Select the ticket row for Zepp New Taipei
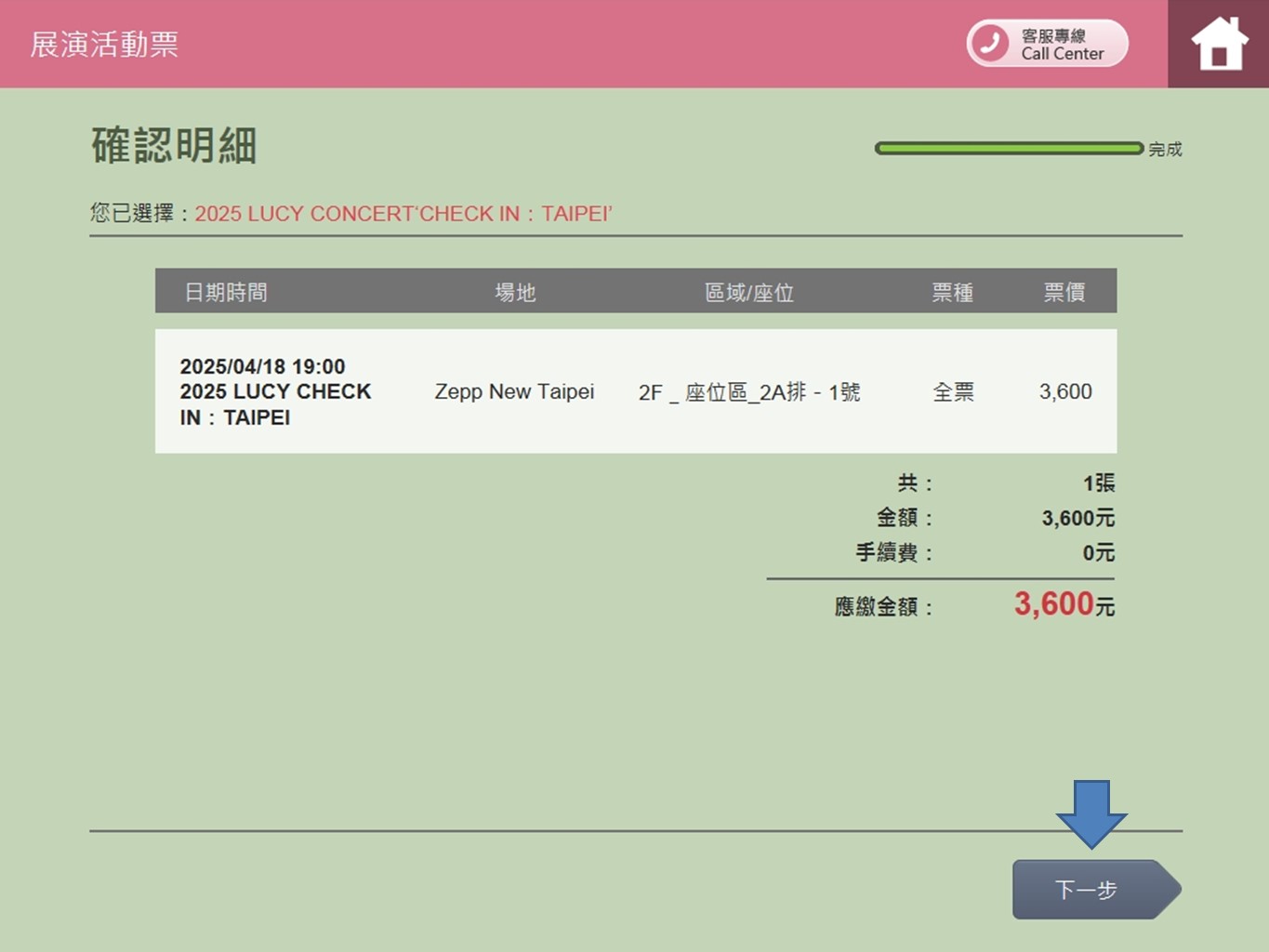This screenshot has width=1269, height=952. coord(635,391)
